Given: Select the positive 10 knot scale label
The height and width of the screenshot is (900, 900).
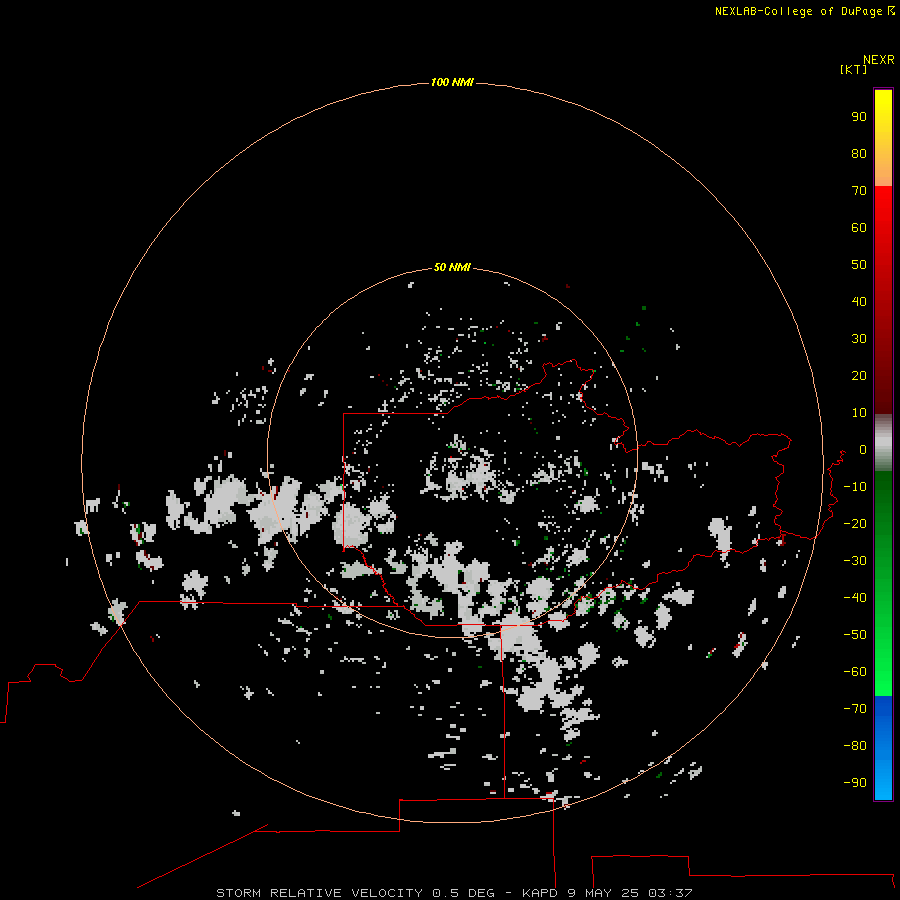Looking at the screenshot, I should [859, 413].
